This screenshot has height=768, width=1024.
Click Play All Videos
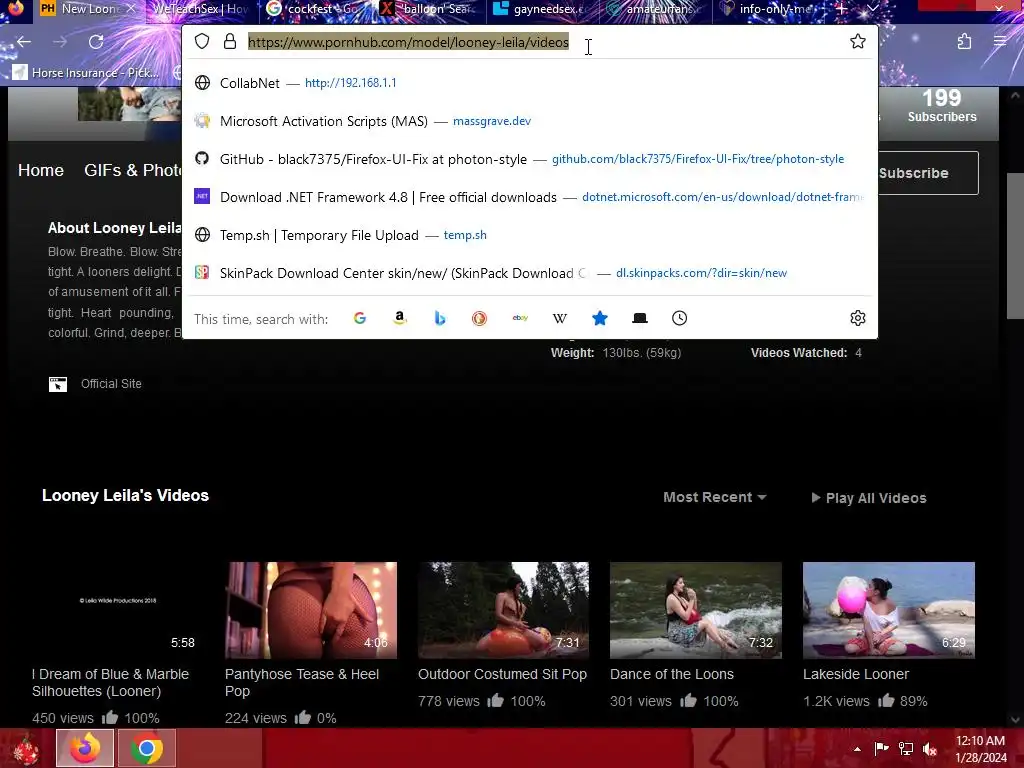(869, 498)
